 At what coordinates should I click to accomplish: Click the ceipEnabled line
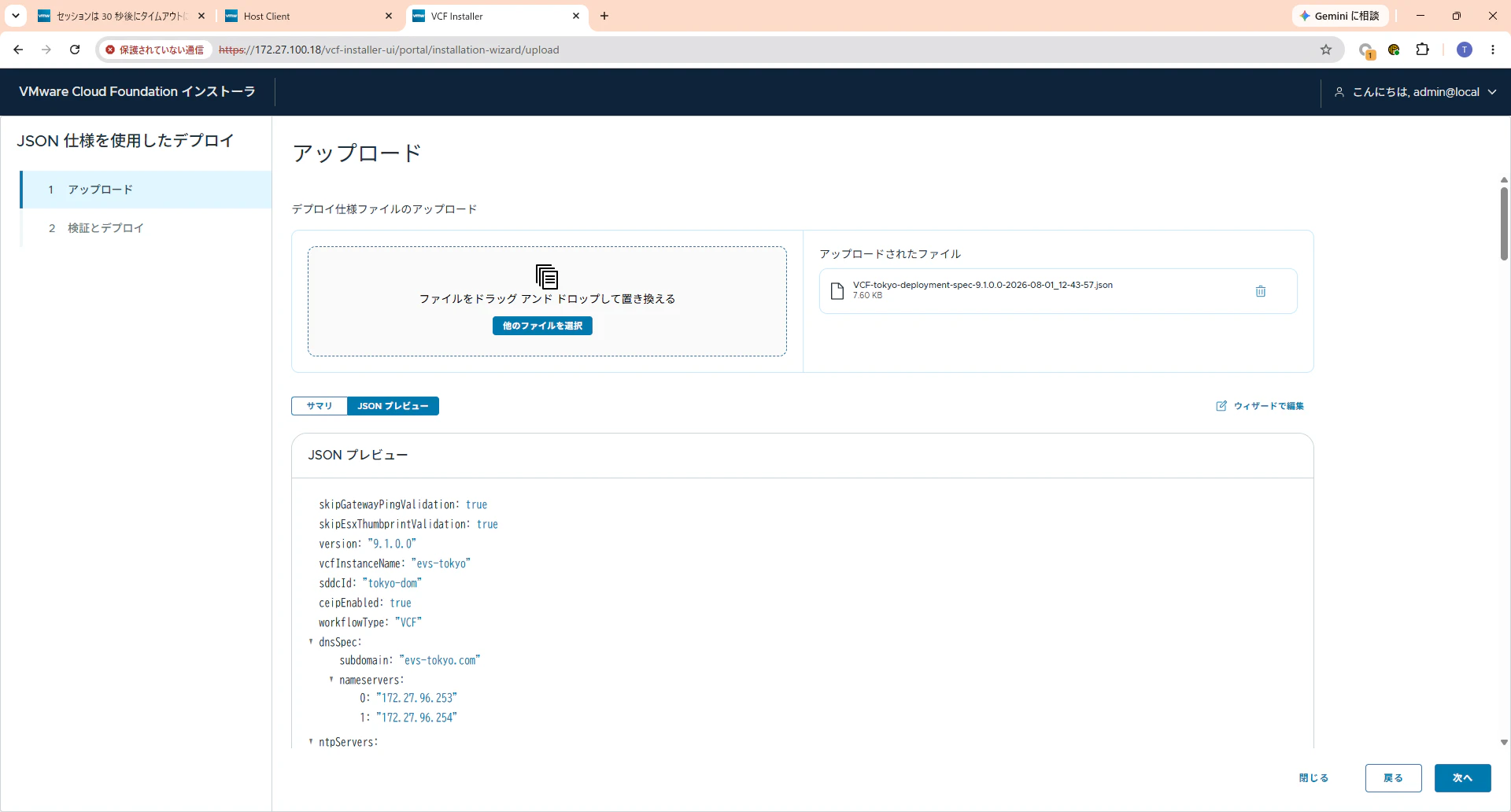point(365,603)
